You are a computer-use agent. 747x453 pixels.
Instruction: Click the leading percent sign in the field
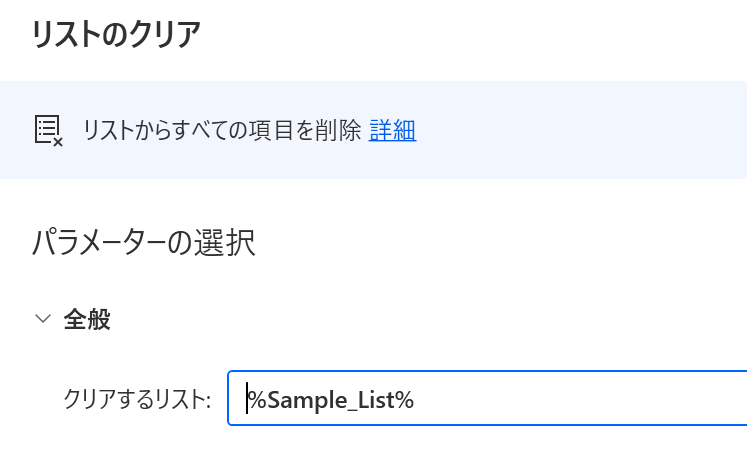click(257, 400)
